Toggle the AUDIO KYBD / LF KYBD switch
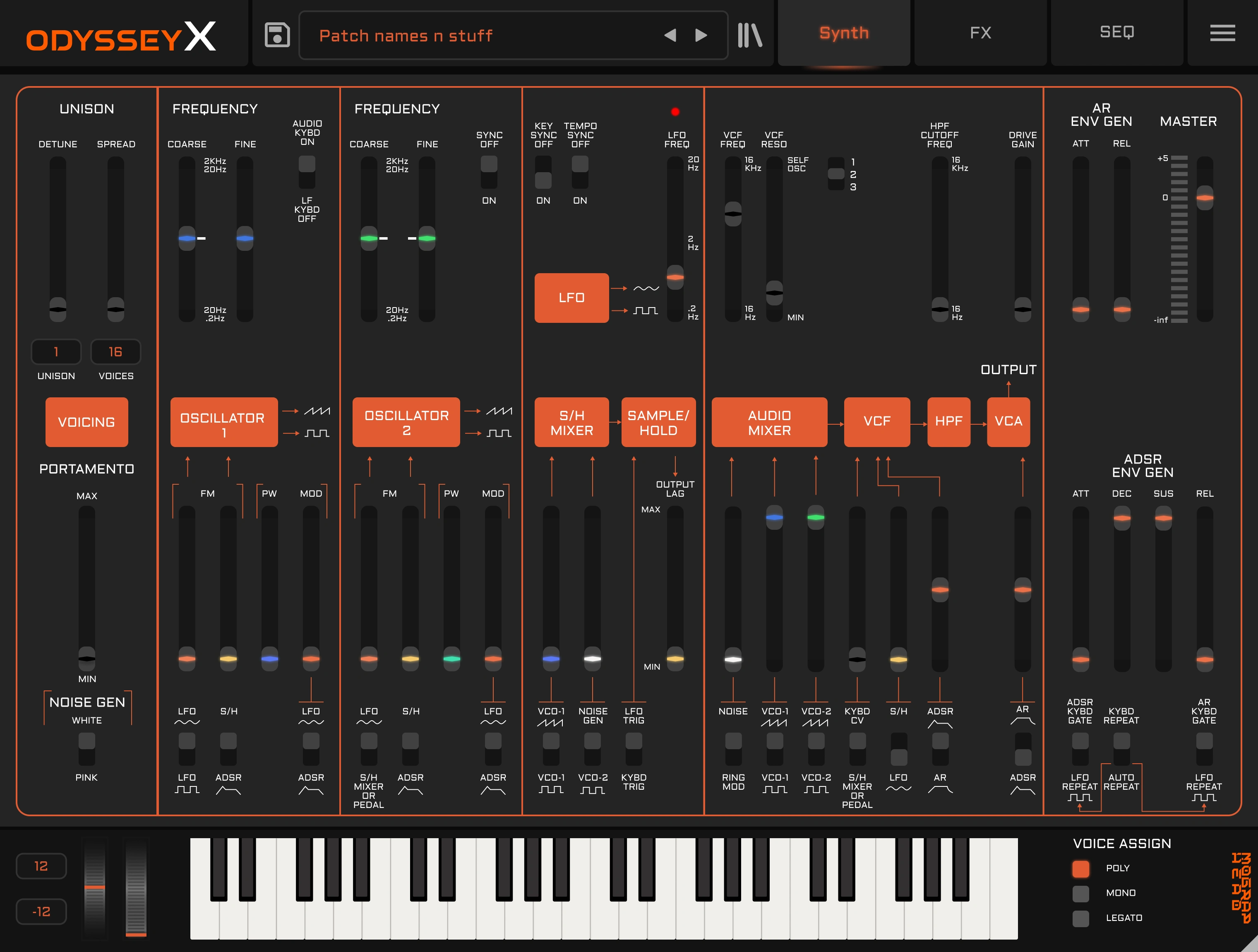This screenshot has height=952, width=1258. (x=307, y=172)
